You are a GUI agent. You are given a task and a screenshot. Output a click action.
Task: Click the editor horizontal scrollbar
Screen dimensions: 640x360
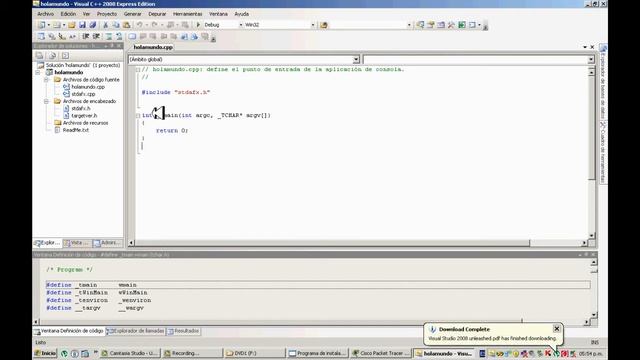[x=357, y=243]
